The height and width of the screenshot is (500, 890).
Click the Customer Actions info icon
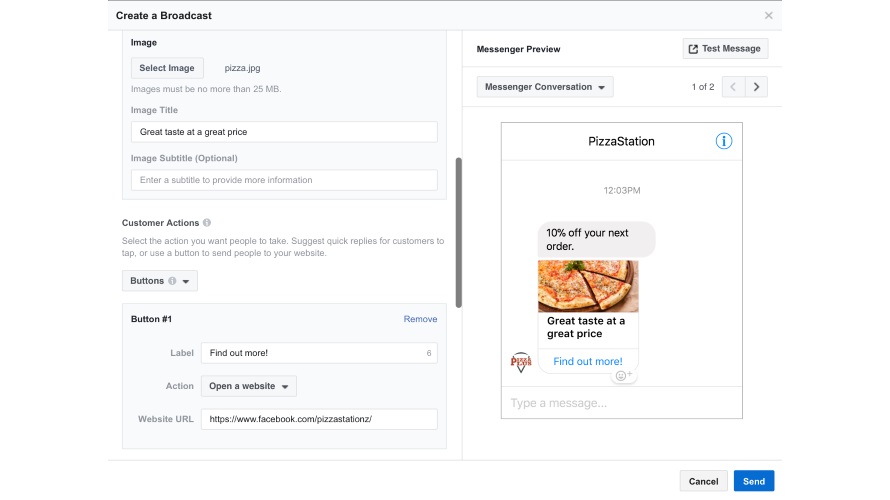click(207, 223)
